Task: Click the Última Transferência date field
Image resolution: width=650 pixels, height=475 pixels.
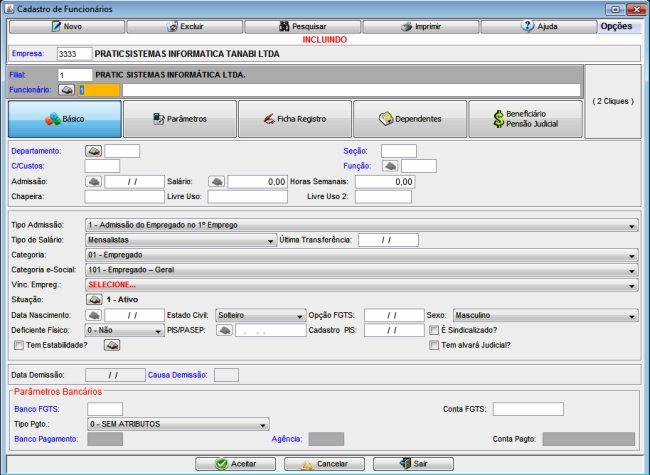Action: (388, 240)
